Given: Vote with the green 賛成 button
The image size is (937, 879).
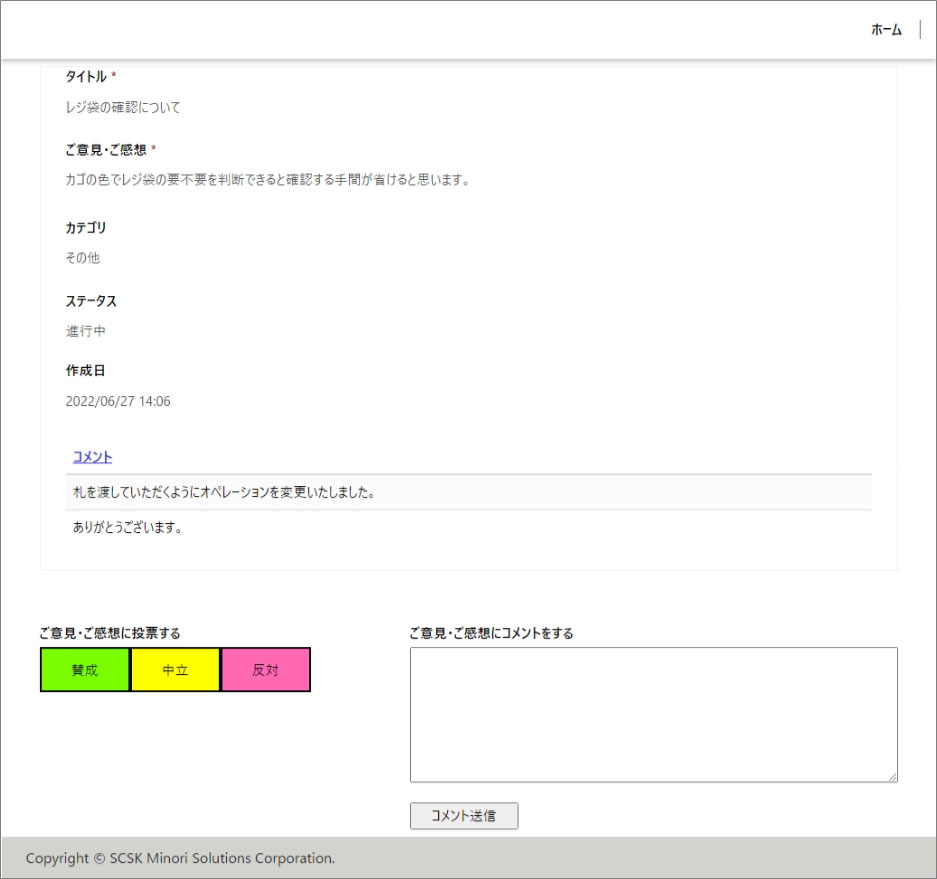Looking at the screenshot, I should pyautogui.click(x=85, y=670).
